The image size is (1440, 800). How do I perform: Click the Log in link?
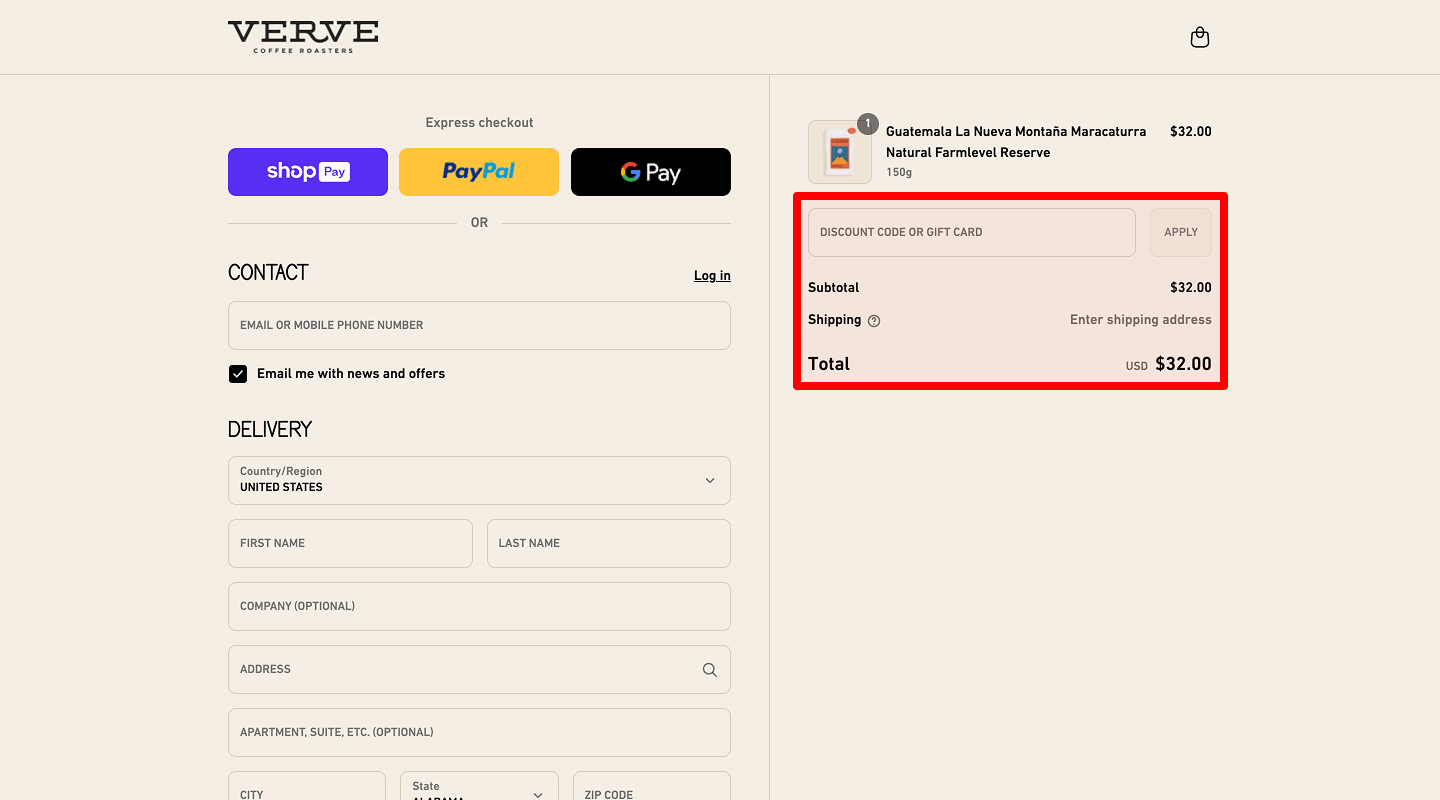tap(712, 276)
